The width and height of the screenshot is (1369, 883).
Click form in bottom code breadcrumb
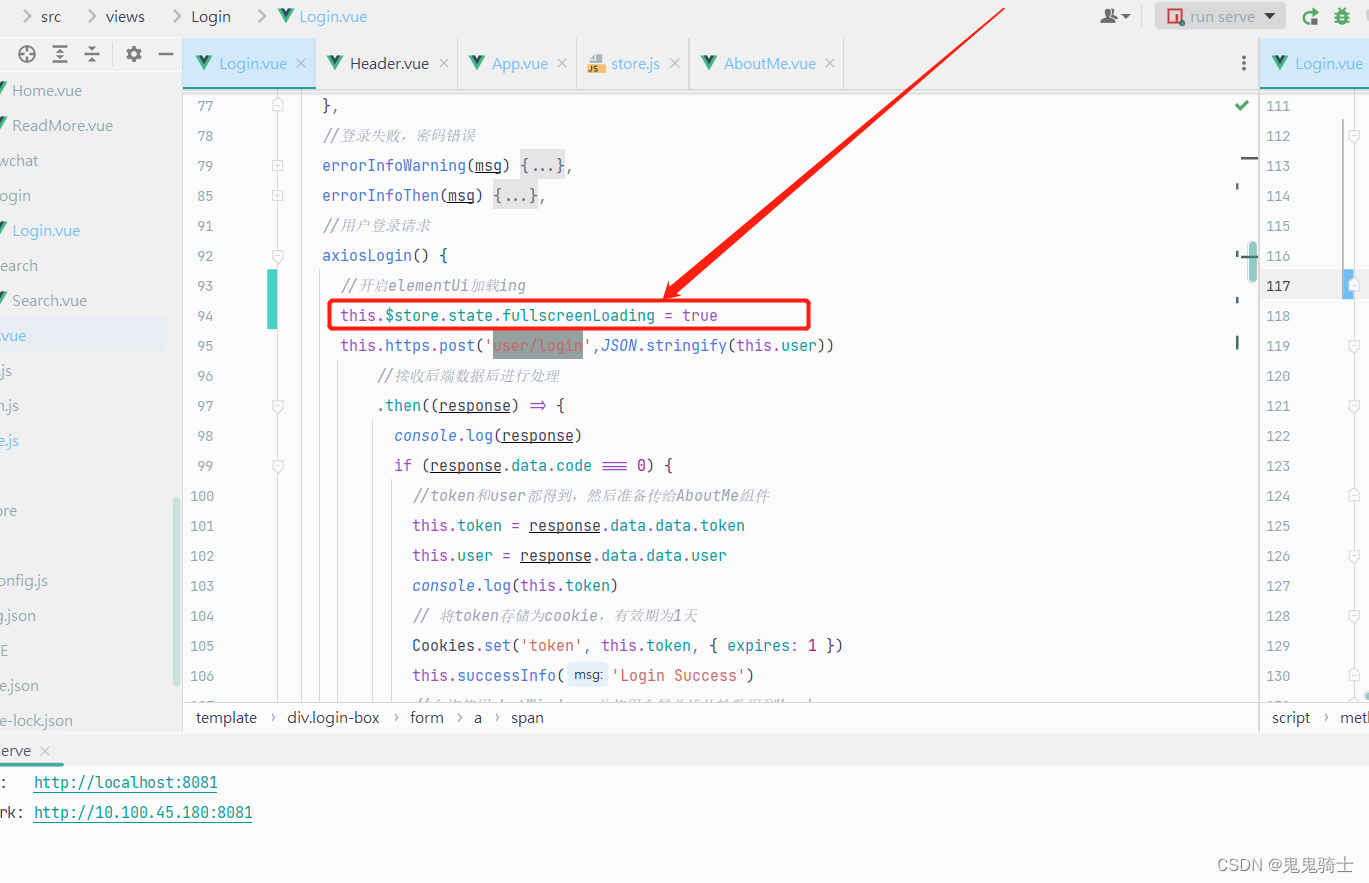(x=426, y=717)
